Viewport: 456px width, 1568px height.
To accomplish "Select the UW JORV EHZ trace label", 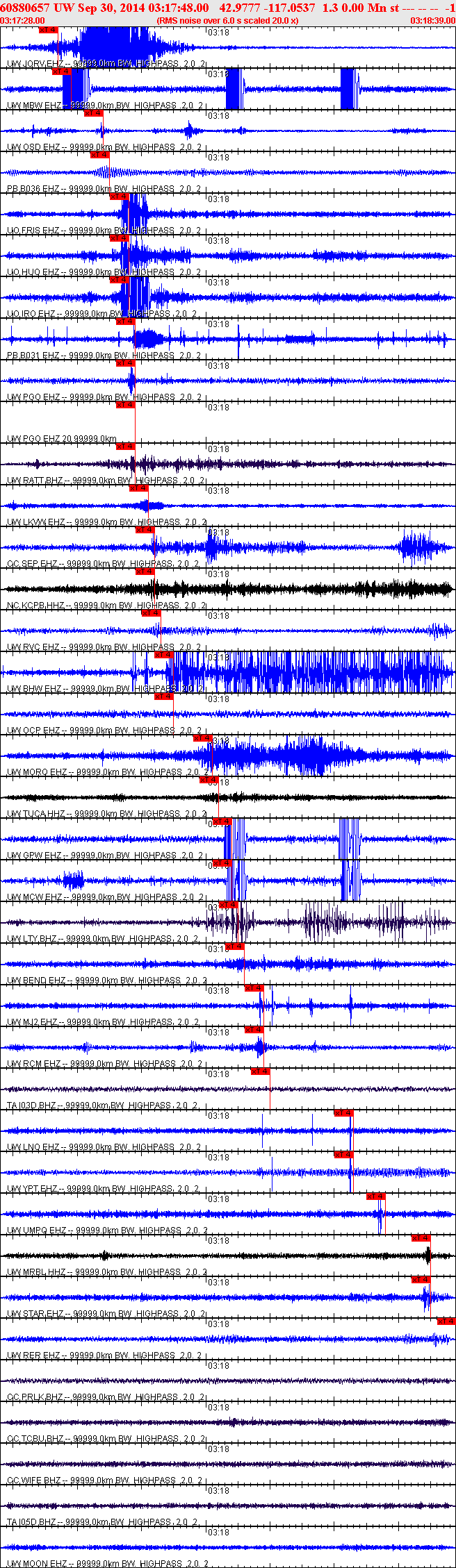I will pos(106,64).
